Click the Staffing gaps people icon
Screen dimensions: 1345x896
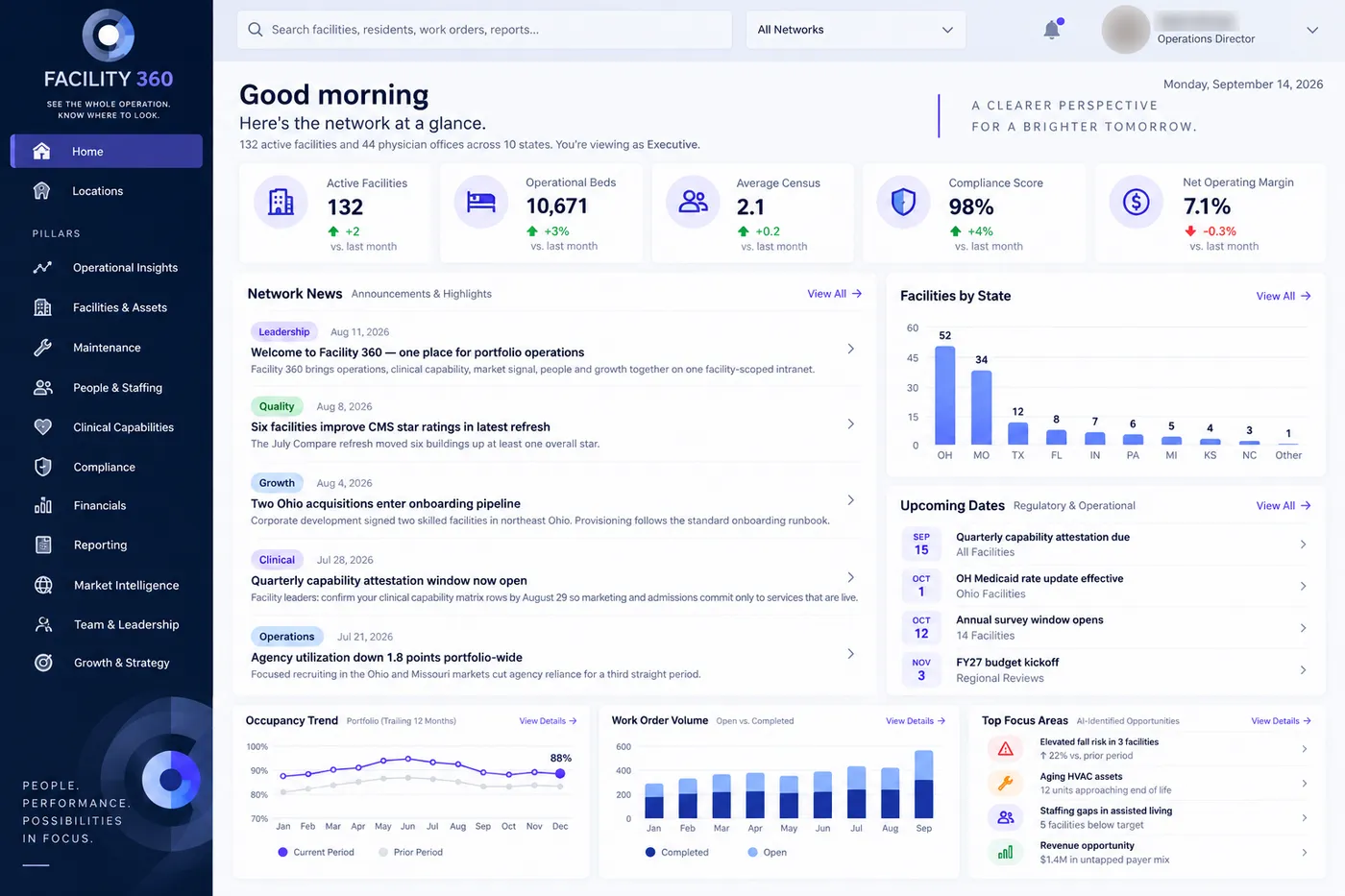(x=1005, y=817)
